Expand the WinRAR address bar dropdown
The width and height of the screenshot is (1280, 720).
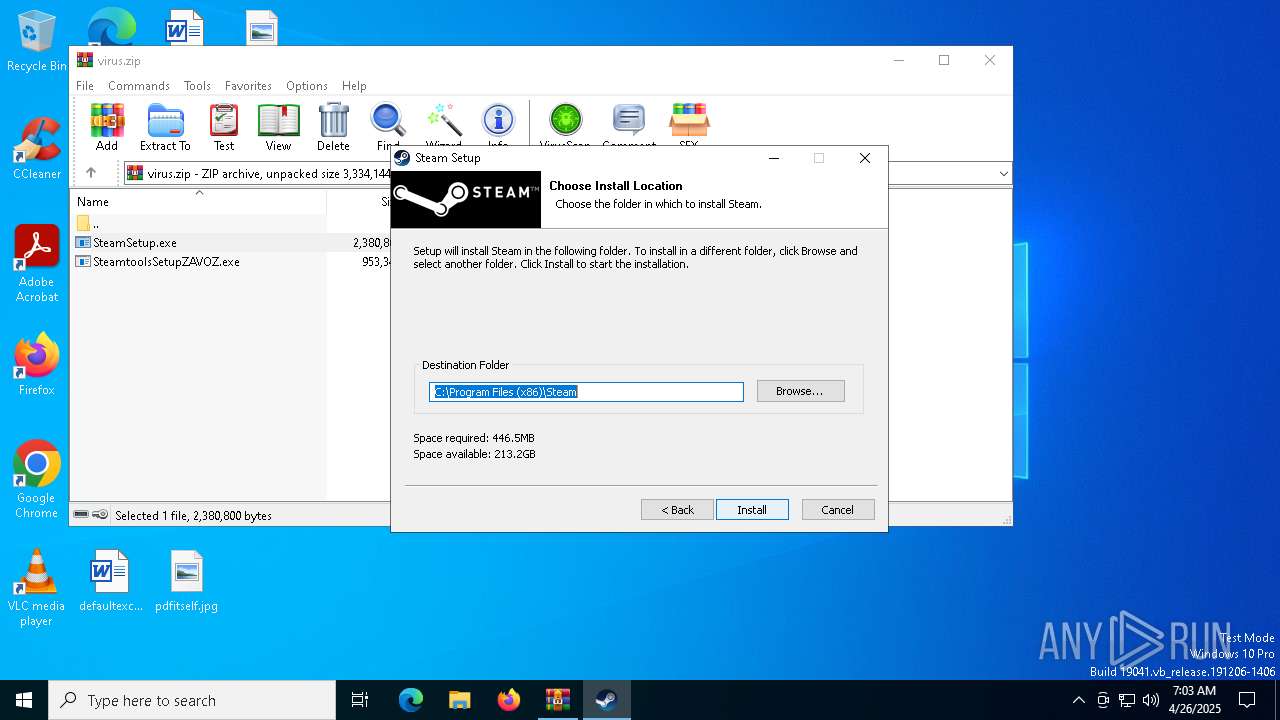[1003, 173]
